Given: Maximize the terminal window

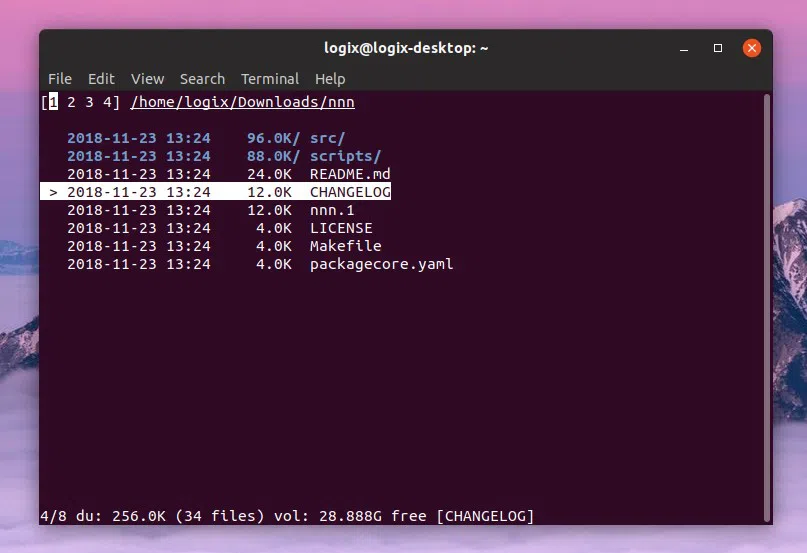Looking at the screenshot, I should pyautogui.click(x=718, y=48).
